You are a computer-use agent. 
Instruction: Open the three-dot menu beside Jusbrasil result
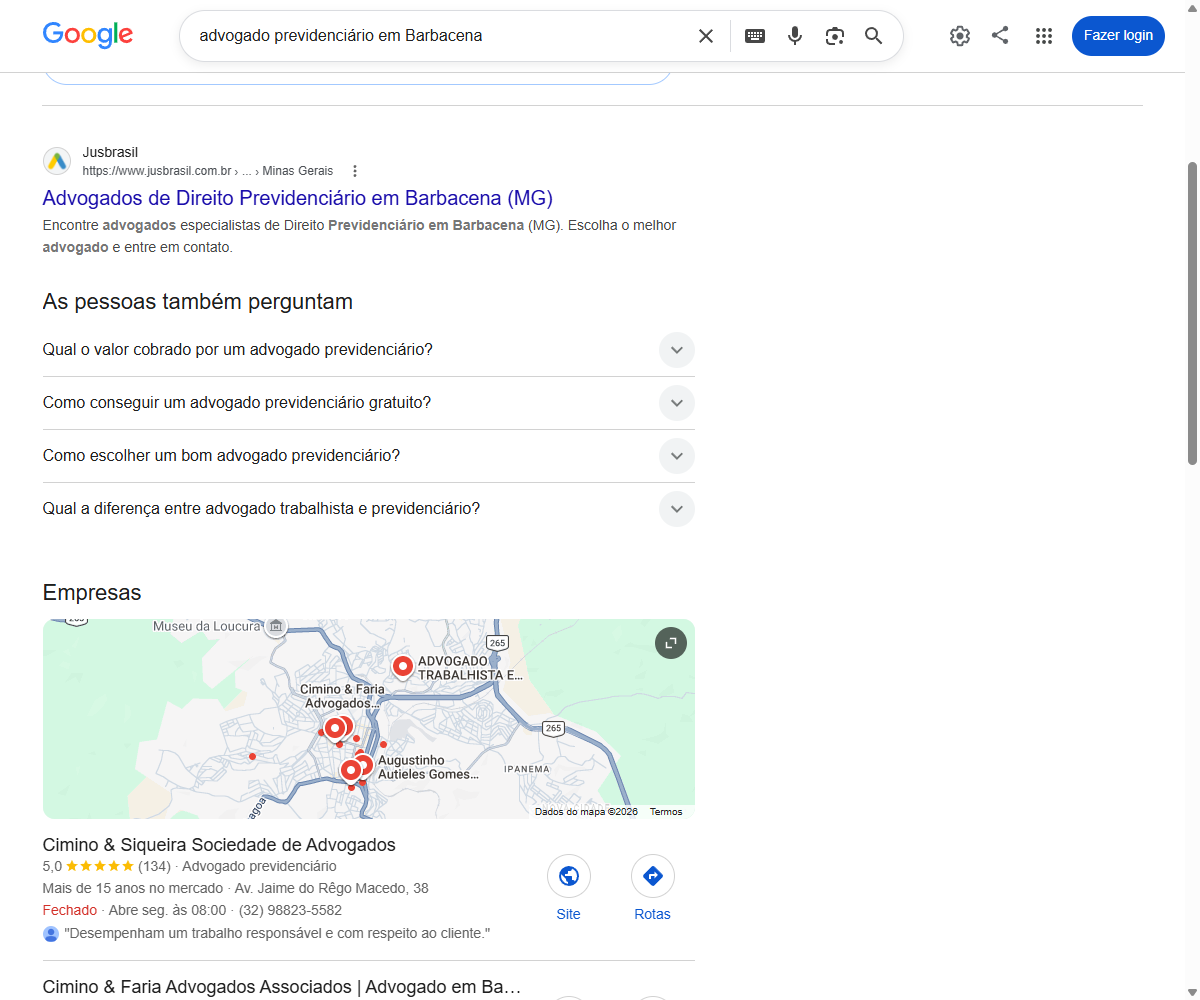click(355, 171)
